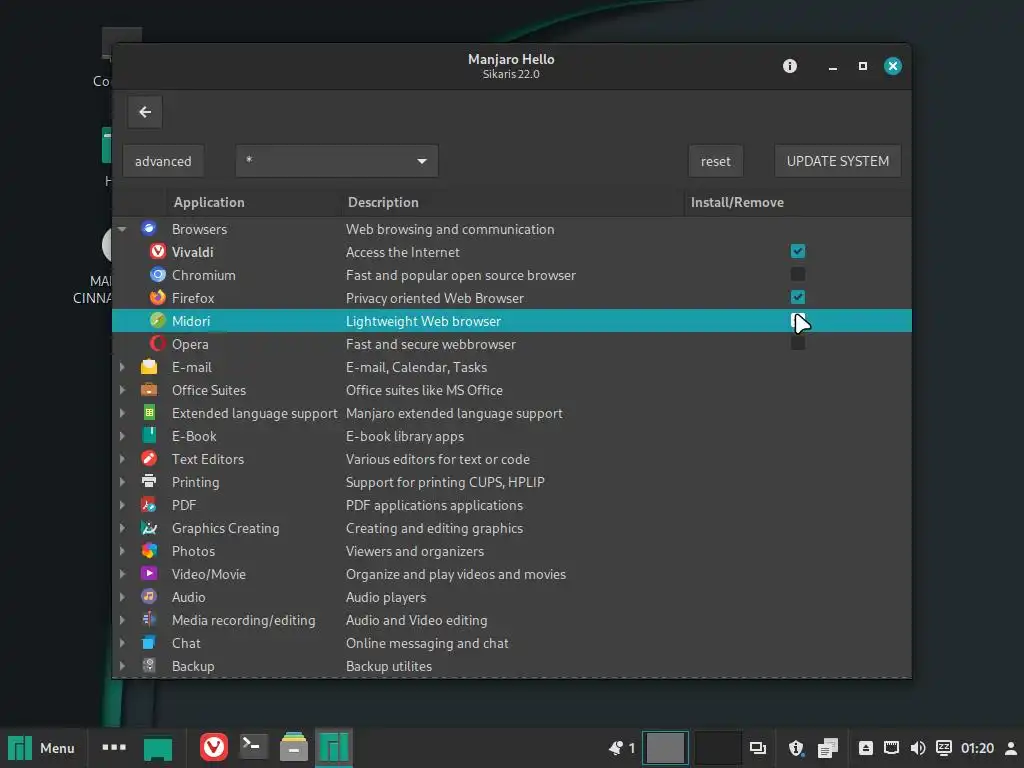Click the Firefox icon in list
1024x768 pixels.
point(157,298)
